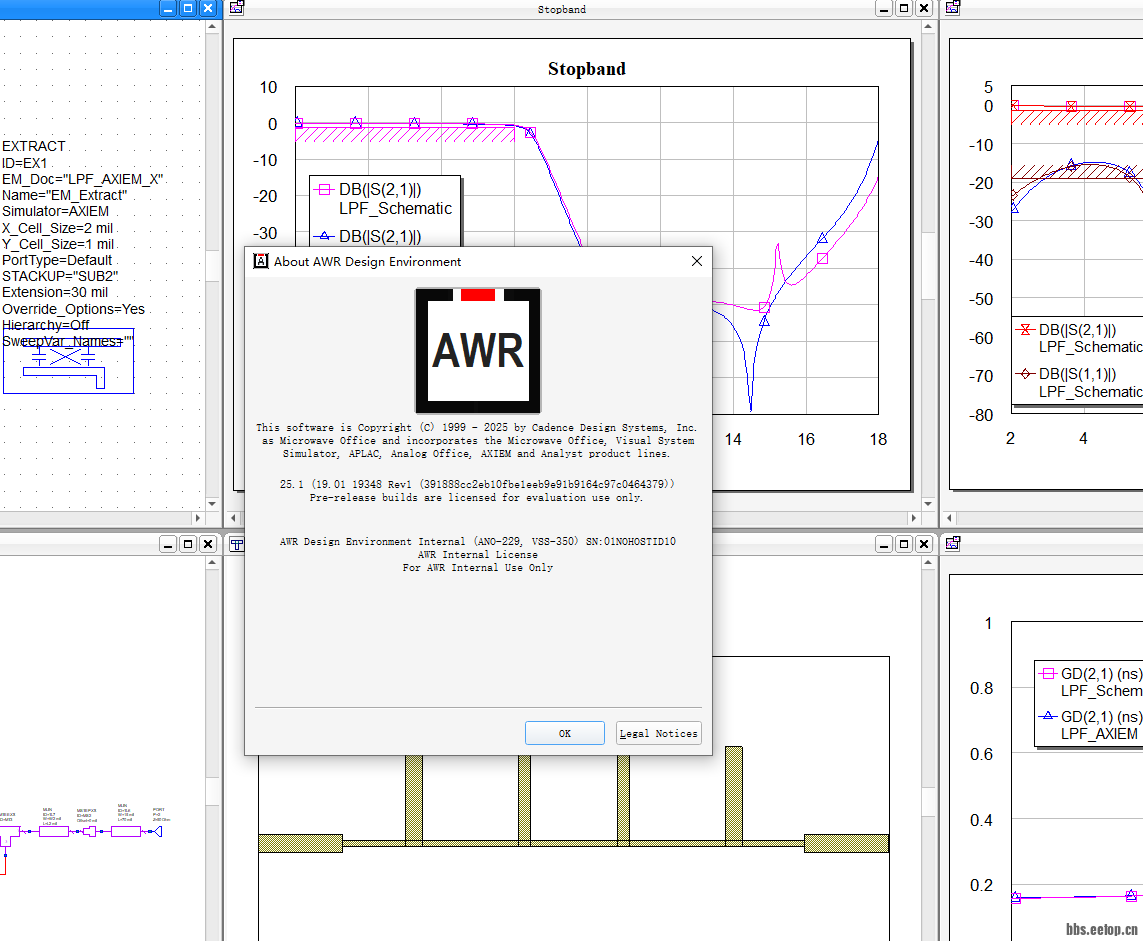The image size is (1143, 941).
Task: Minimize the active EXTRACT schematic window
Action: point(168,8)
